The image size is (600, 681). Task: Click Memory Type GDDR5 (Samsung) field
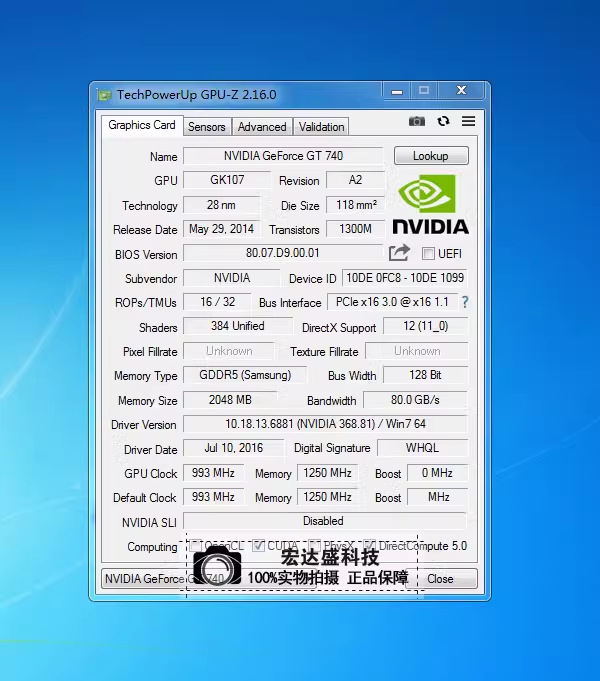(x=245, y=375)
